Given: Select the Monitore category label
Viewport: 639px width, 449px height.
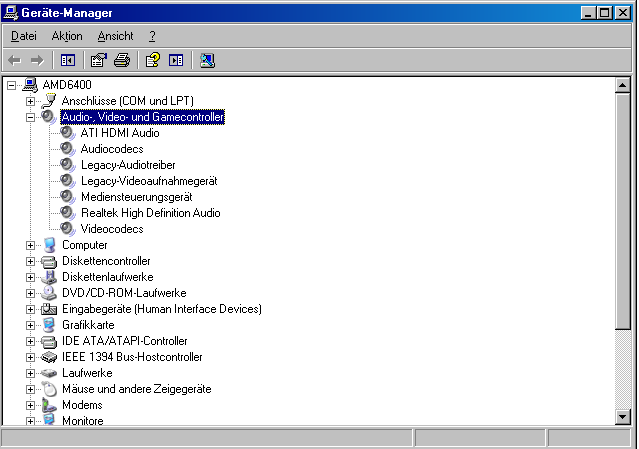Looking at the screenshot, I should [83, 420].
